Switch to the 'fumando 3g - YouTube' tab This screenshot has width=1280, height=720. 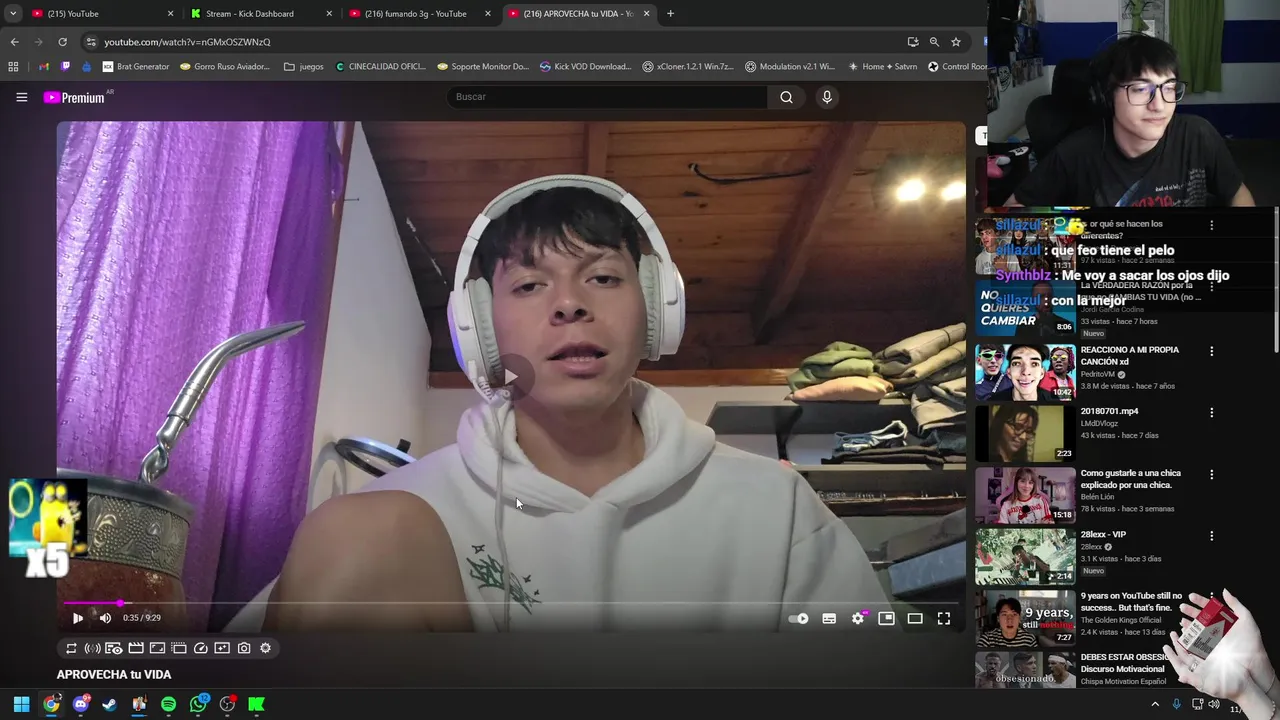click(421, 14)
